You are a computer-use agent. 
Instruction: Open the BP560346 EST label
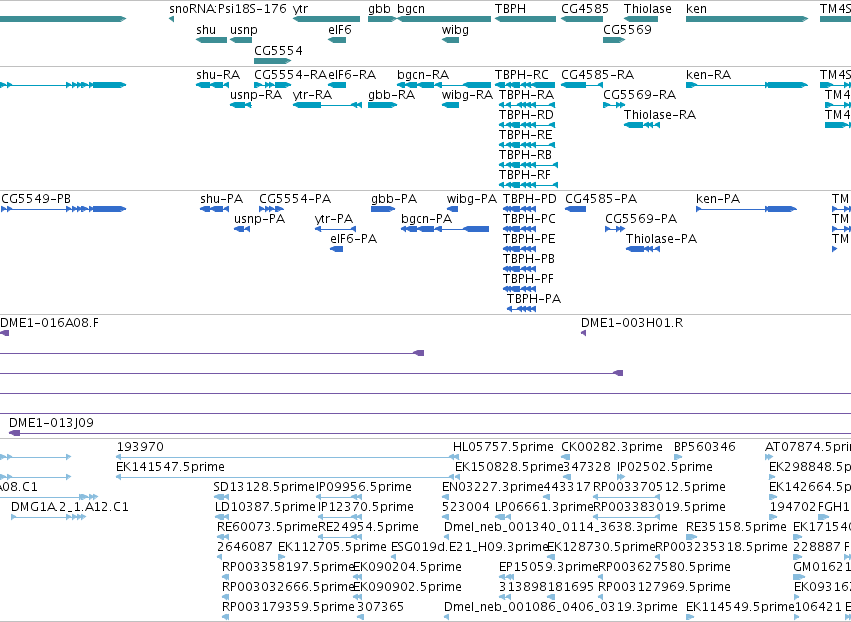[x=704, y=447]
